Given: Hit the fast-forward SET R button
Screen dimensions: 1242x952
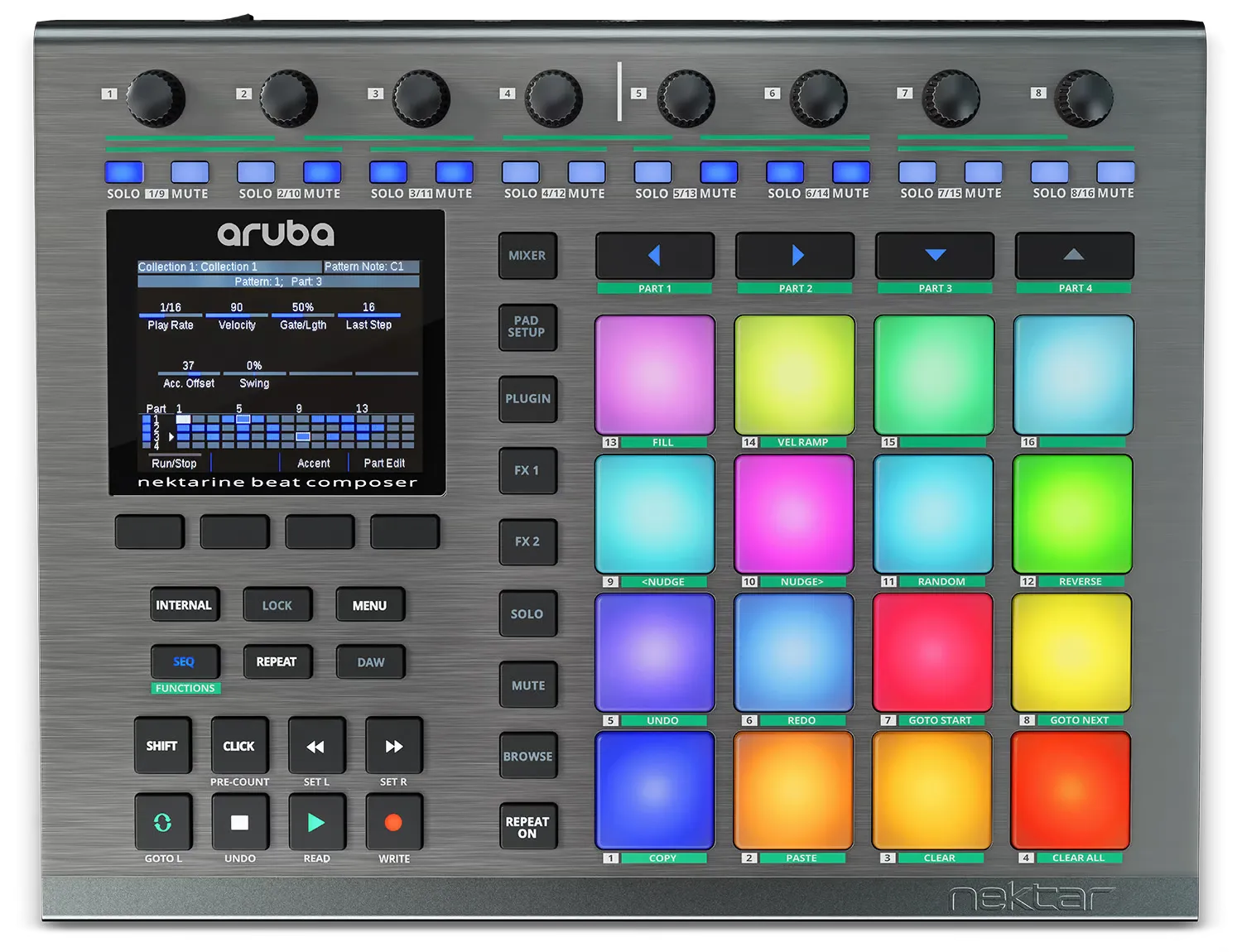Looking at the screenshot, I should [394, 746].
